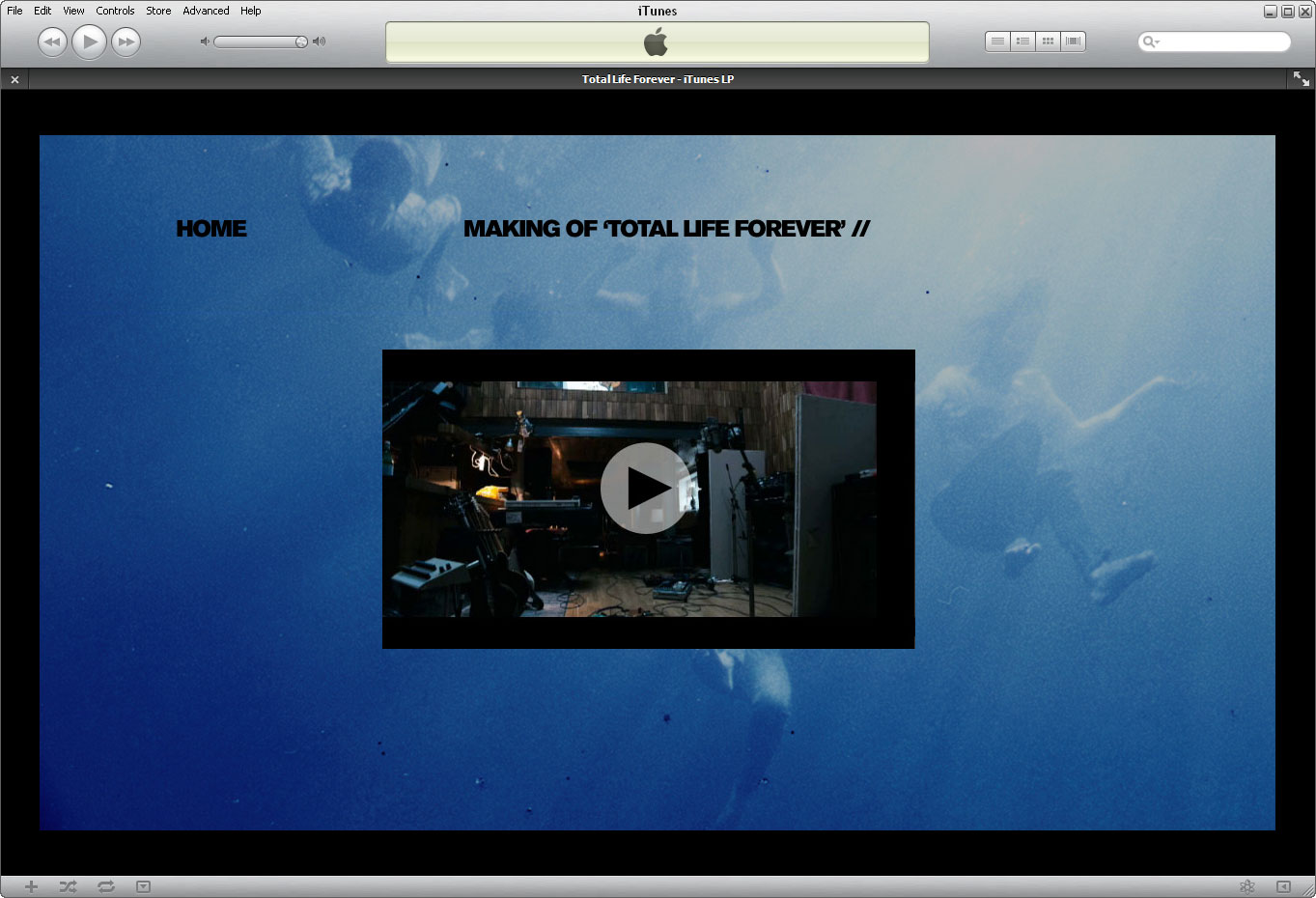The width and height of the screenshot is (1316, 898).
Task: Go to the HOME page link
Action: click(x=211, y=229)
